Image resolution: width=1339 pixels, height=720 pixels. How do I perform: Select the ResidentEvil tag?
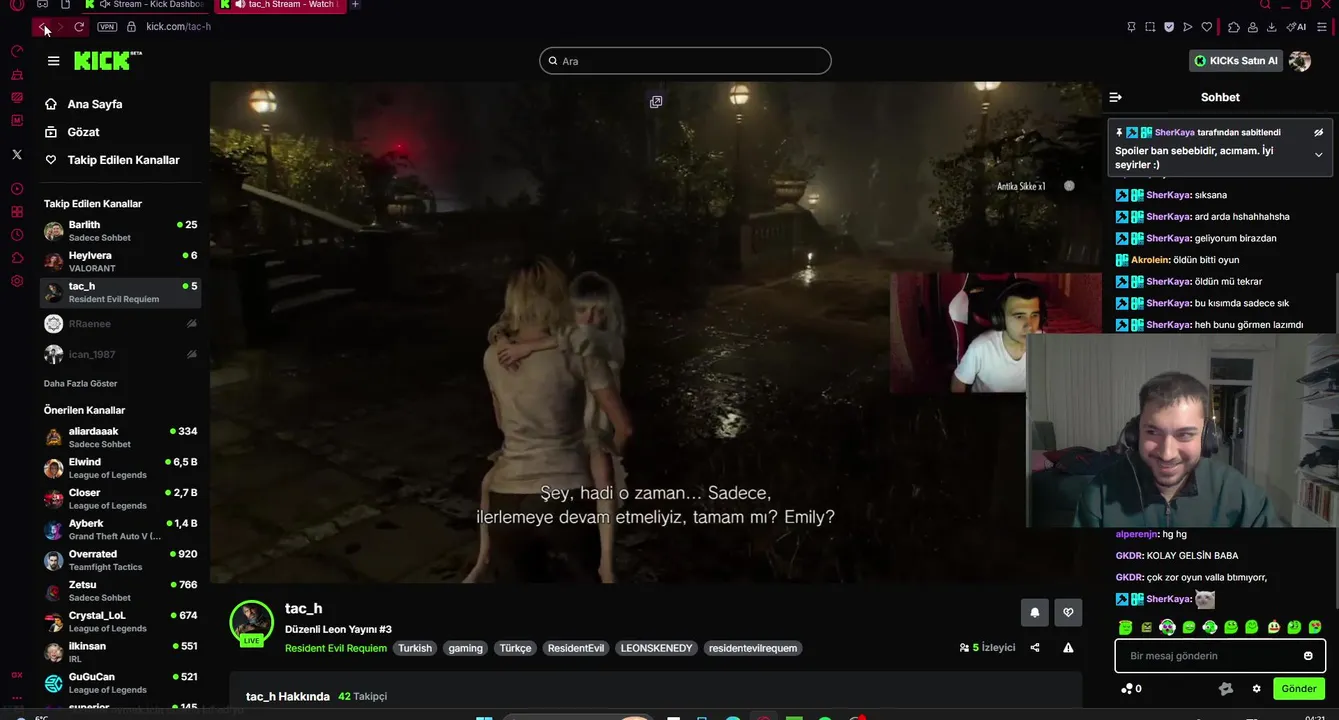[576, 648]
